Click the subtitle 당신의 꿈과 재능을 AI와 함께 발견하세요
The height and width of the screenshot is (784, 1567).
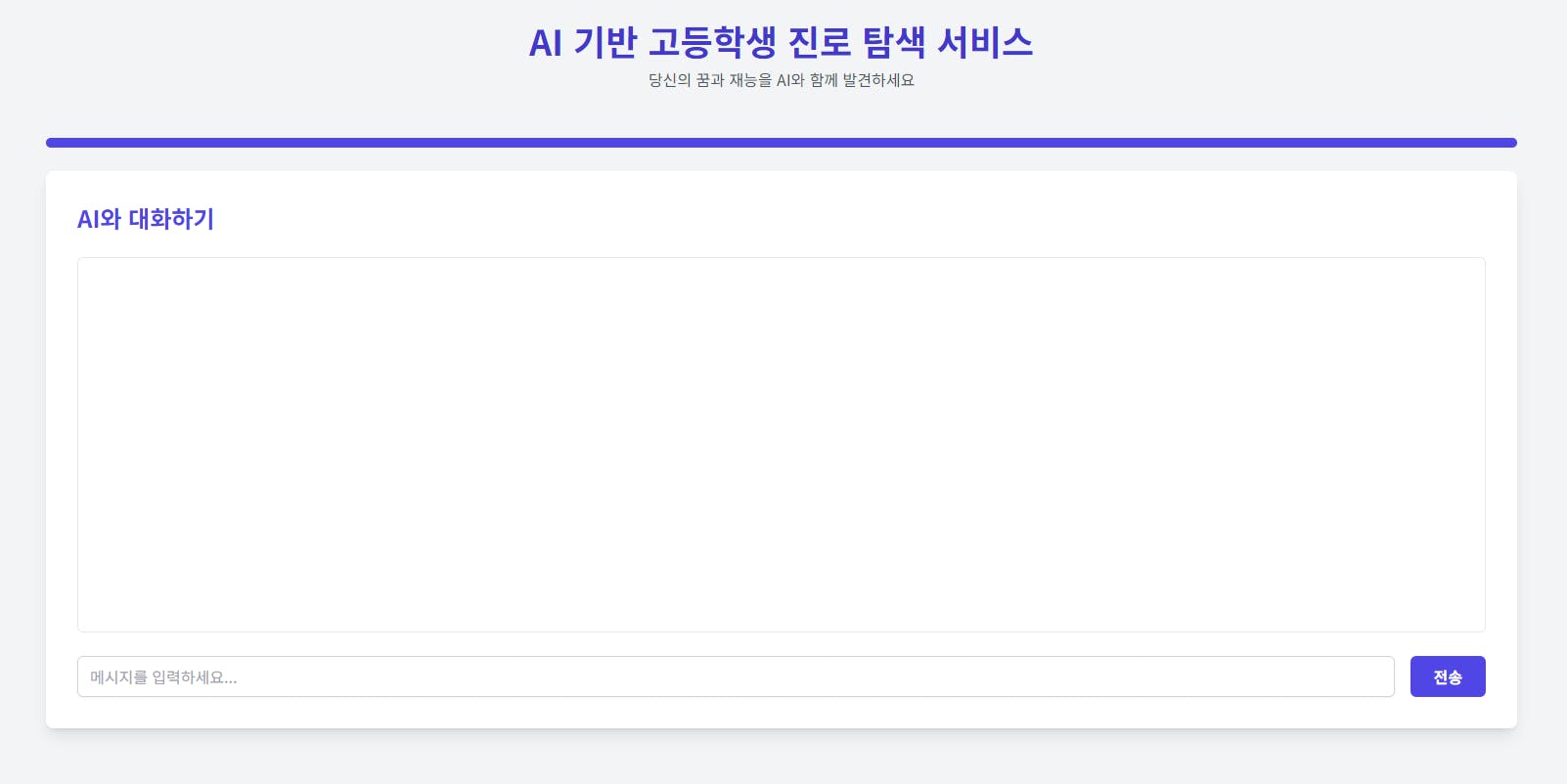click(x=781, y=80)
